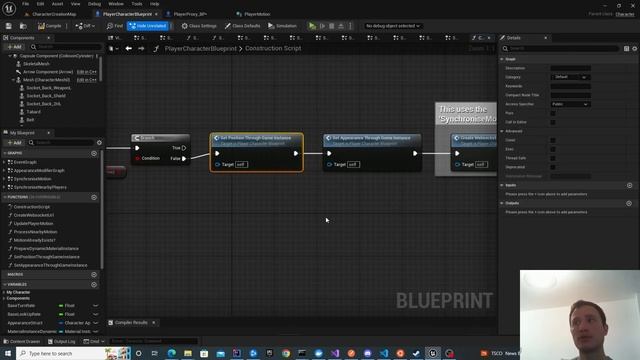Image resolution: width=640 pixels, height=360 pixels.
Task: Click the Save blueprint icon
Action: click(9, 26)
